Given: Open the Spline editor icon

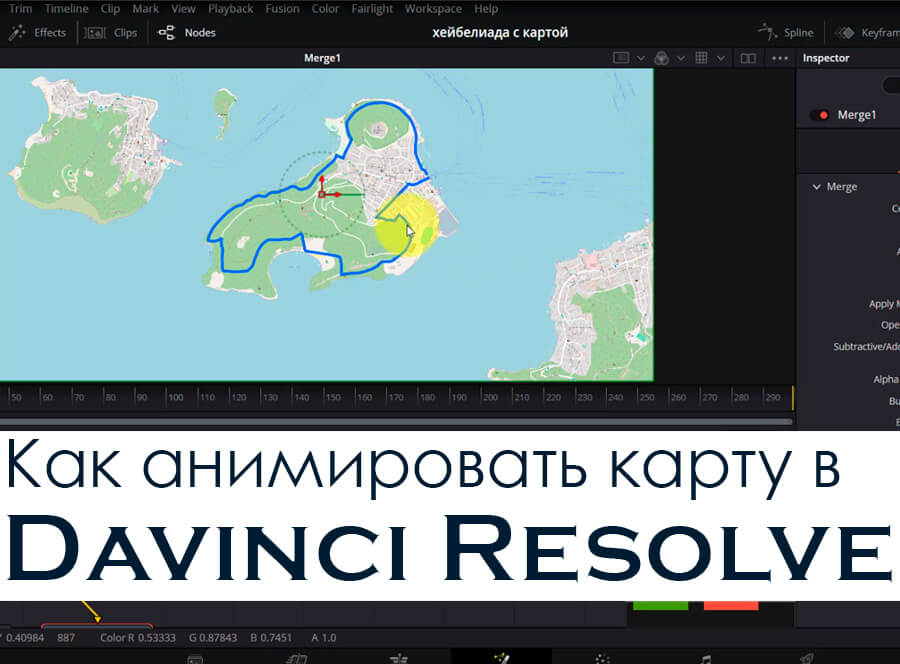Looking at the screenshot, I should click(767, 32).
